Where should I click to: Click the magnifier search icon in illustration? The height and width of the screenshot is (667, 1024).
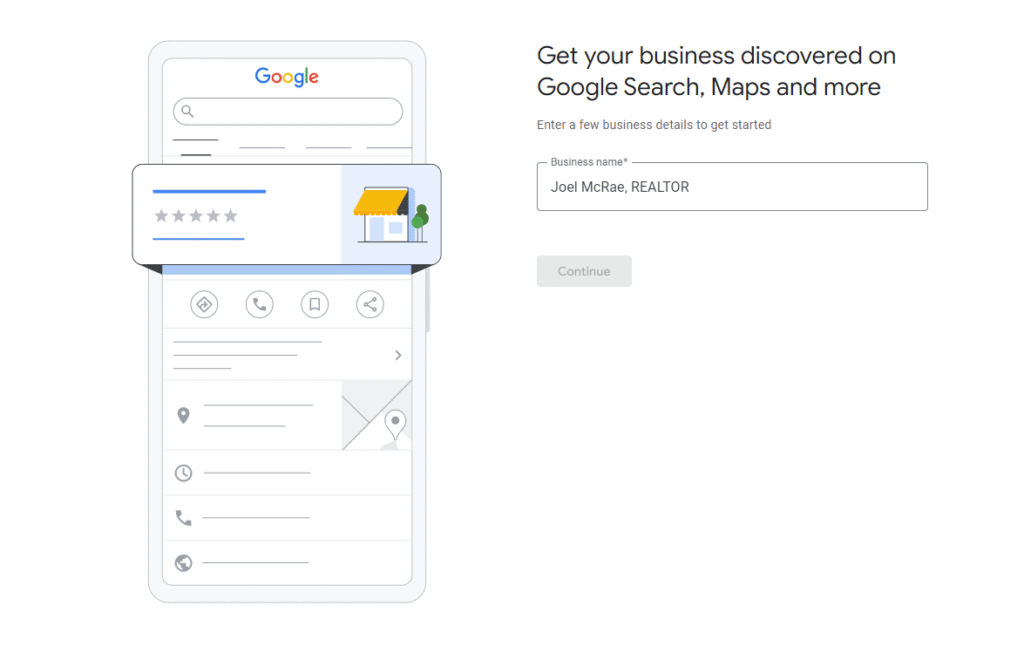click(187, 111)
